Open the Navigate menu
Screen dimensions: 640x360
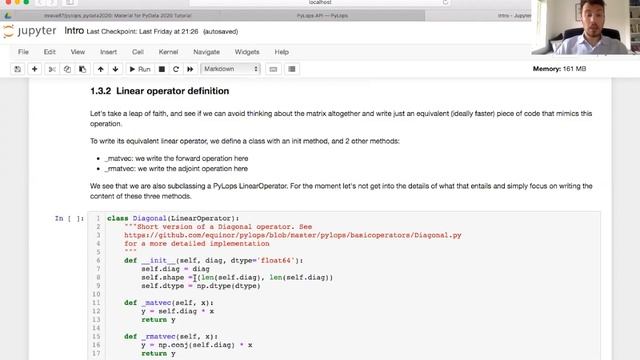[207, 52]
